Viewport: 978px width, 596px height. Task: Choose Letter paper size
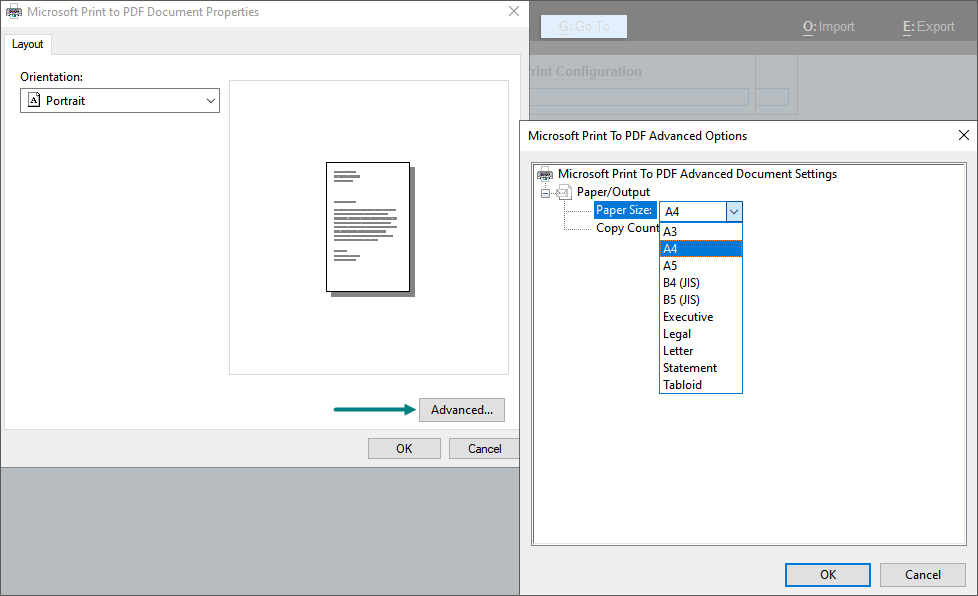tap(678, 350)
